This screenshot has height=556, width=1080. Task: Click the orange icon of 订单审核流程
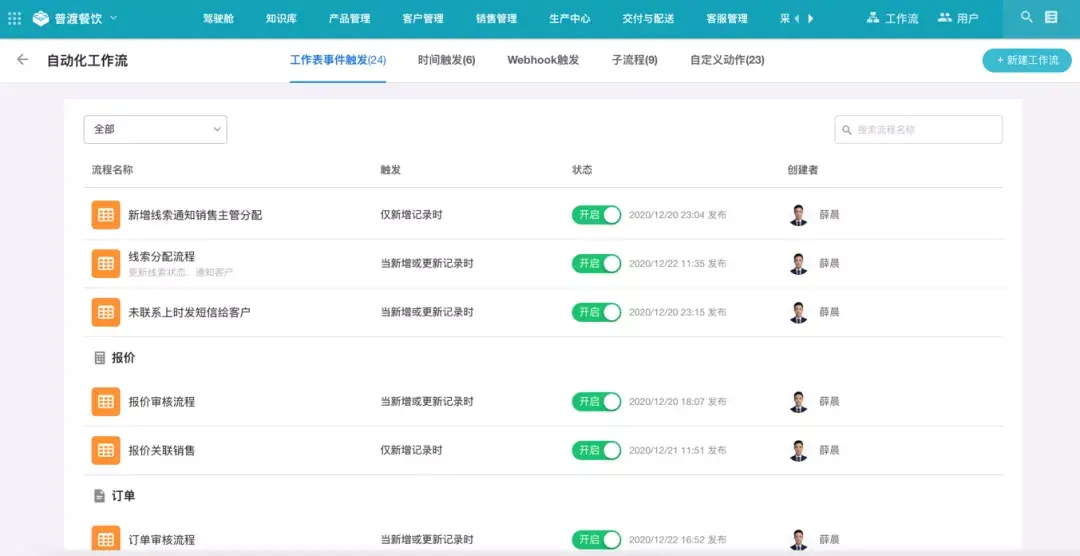[105, 539]
